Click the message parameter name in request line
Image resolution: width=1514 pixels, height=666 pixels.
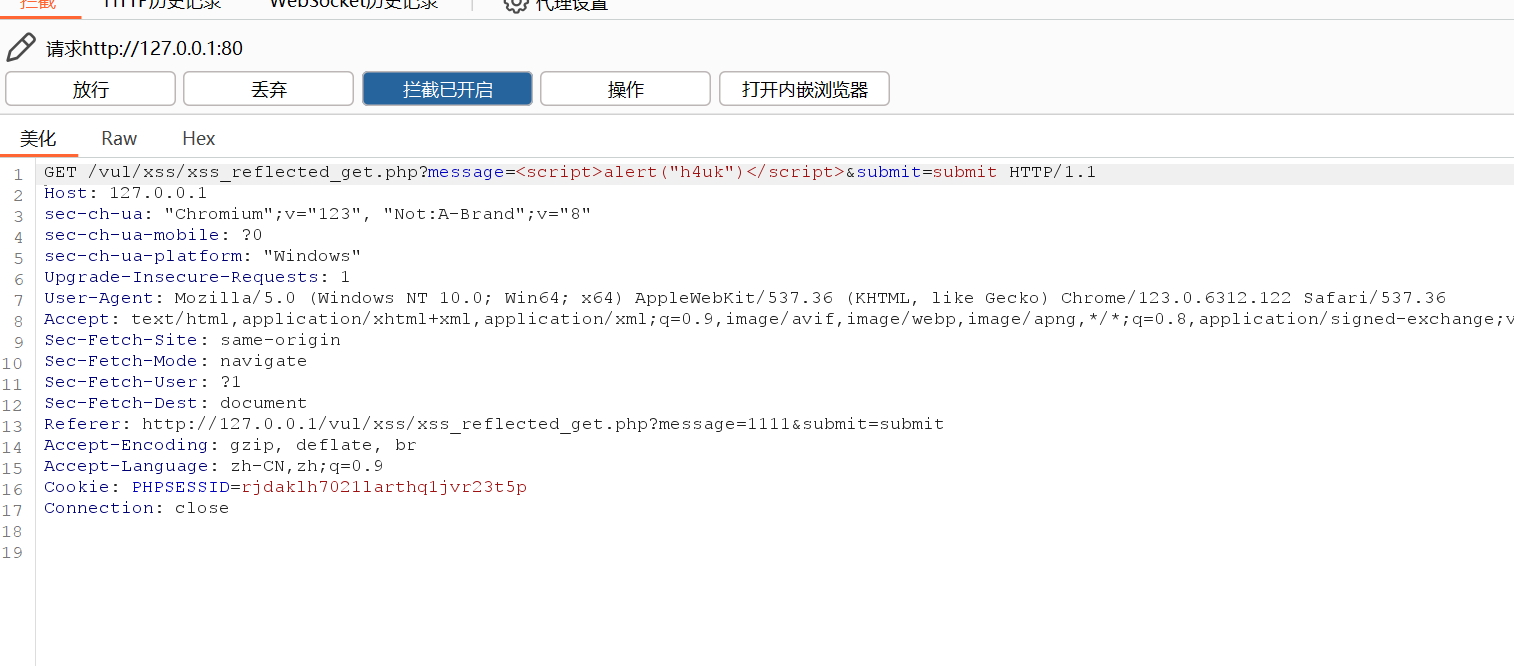pyautogui.click(x=466, y=172)
